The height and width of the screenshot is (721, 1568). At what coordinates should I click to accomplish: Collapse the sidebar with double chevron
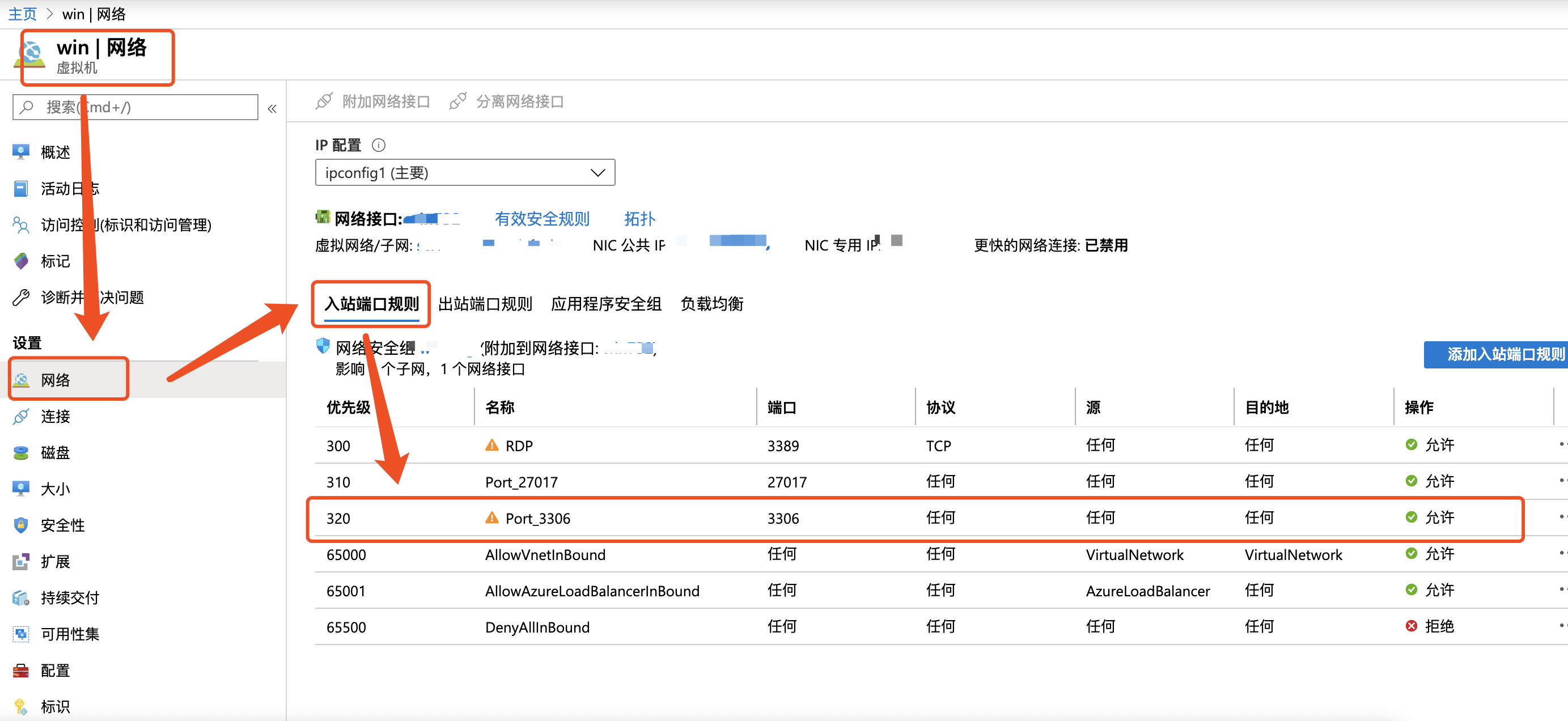[x=272, y=109]
